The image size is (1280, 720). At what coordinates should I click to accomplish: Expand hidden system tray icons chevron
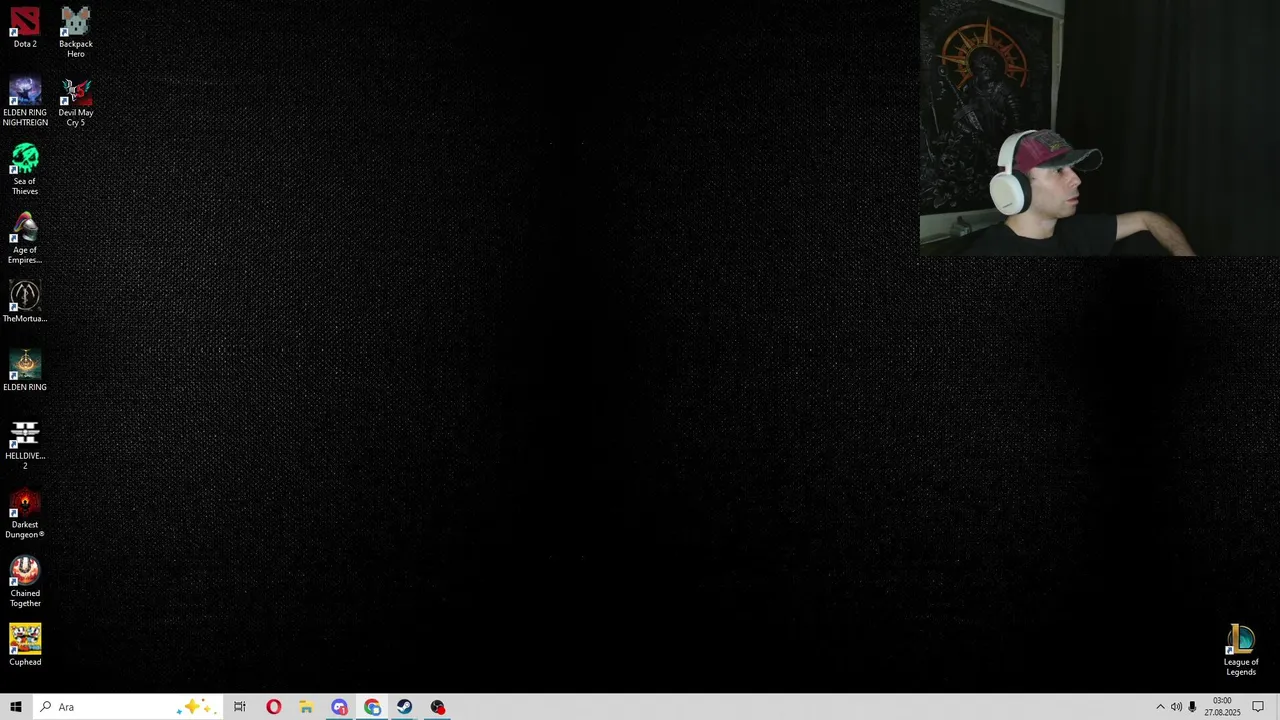click(1160, 707)
